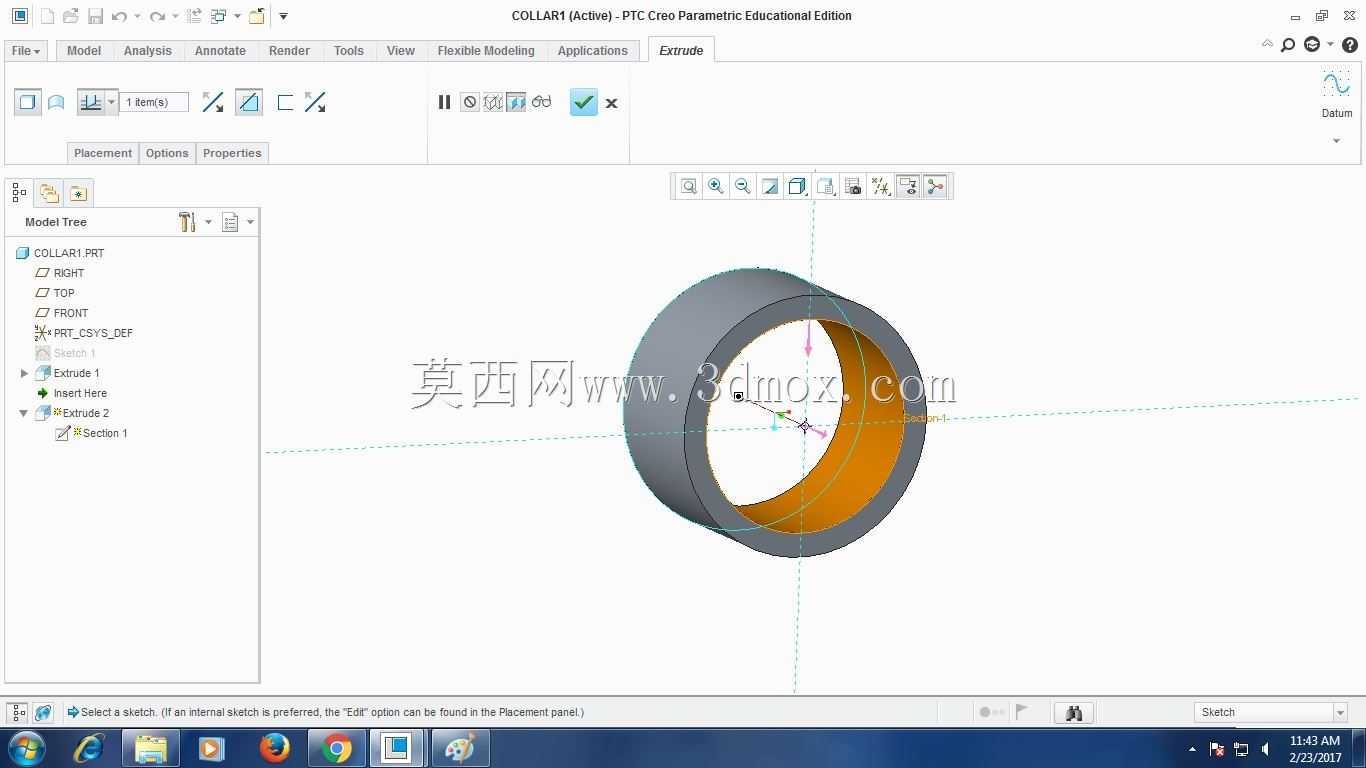
Task: Collapse the Extrude 2 feature node
Action: (24, 413)
